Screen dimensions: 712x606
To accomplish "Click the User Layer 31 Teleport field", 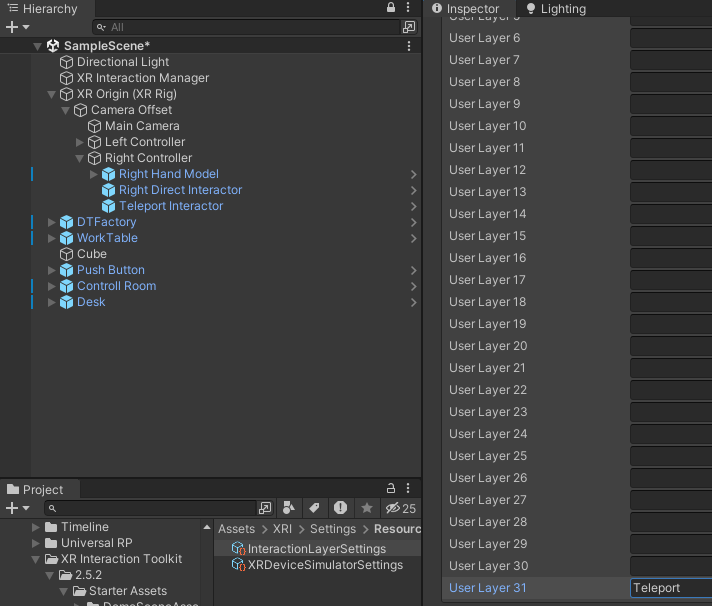I will click(x=671, y=588).
